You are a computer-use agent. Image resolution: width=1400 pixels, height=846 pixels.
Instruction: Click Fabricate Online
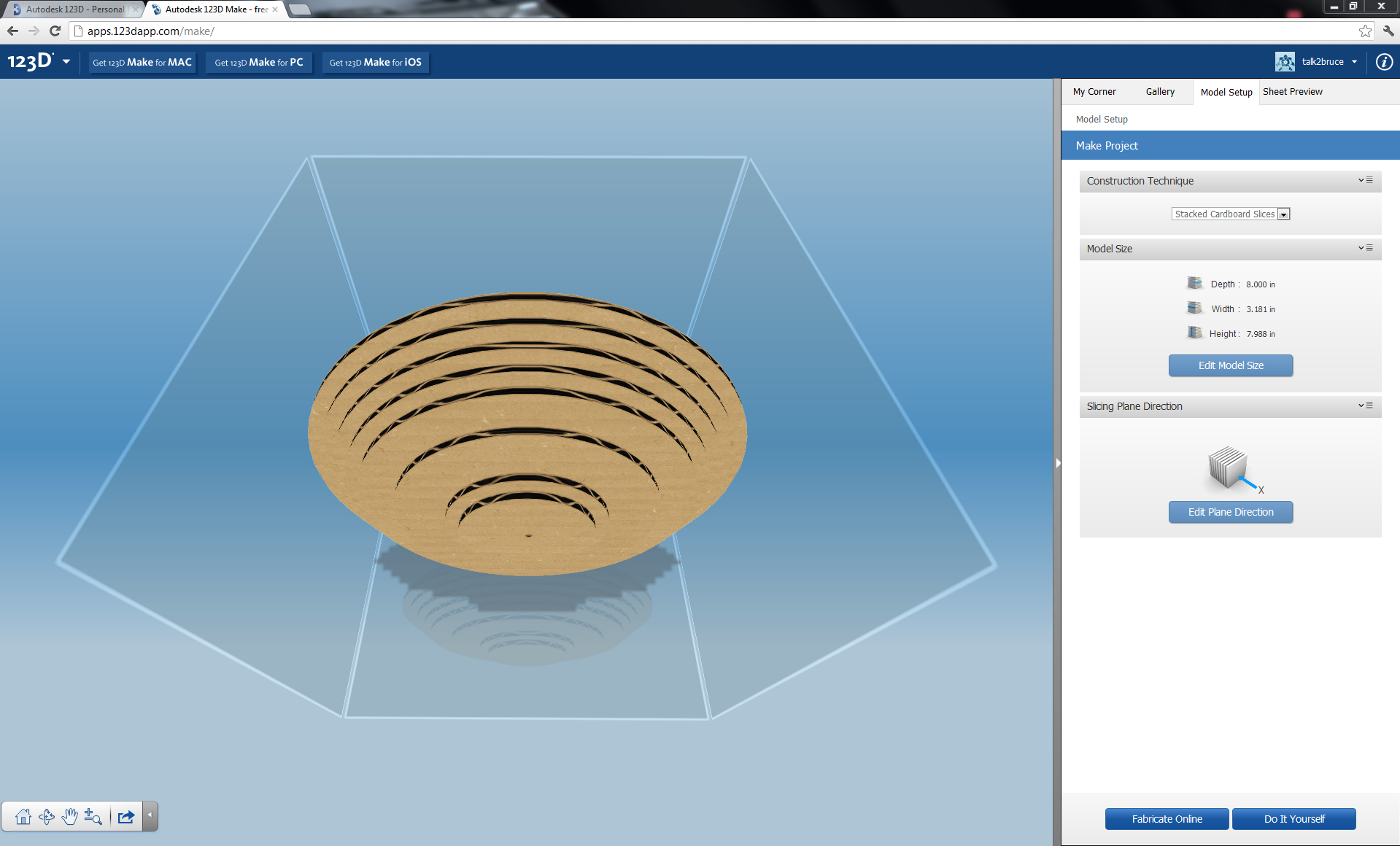pos(1166,818)
